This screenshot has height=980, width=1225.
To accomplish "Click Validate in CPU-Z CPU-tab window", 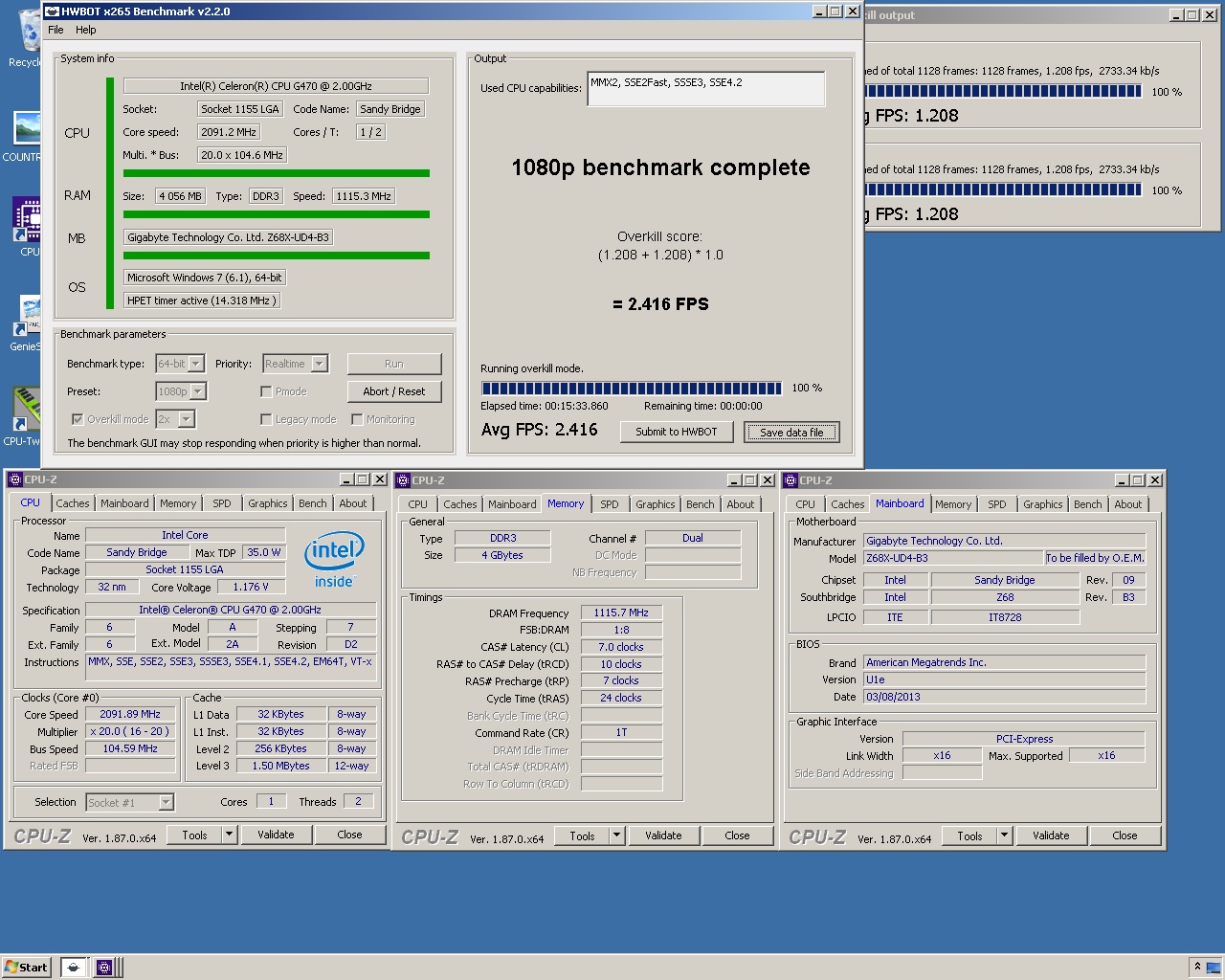I will (276, 835).
